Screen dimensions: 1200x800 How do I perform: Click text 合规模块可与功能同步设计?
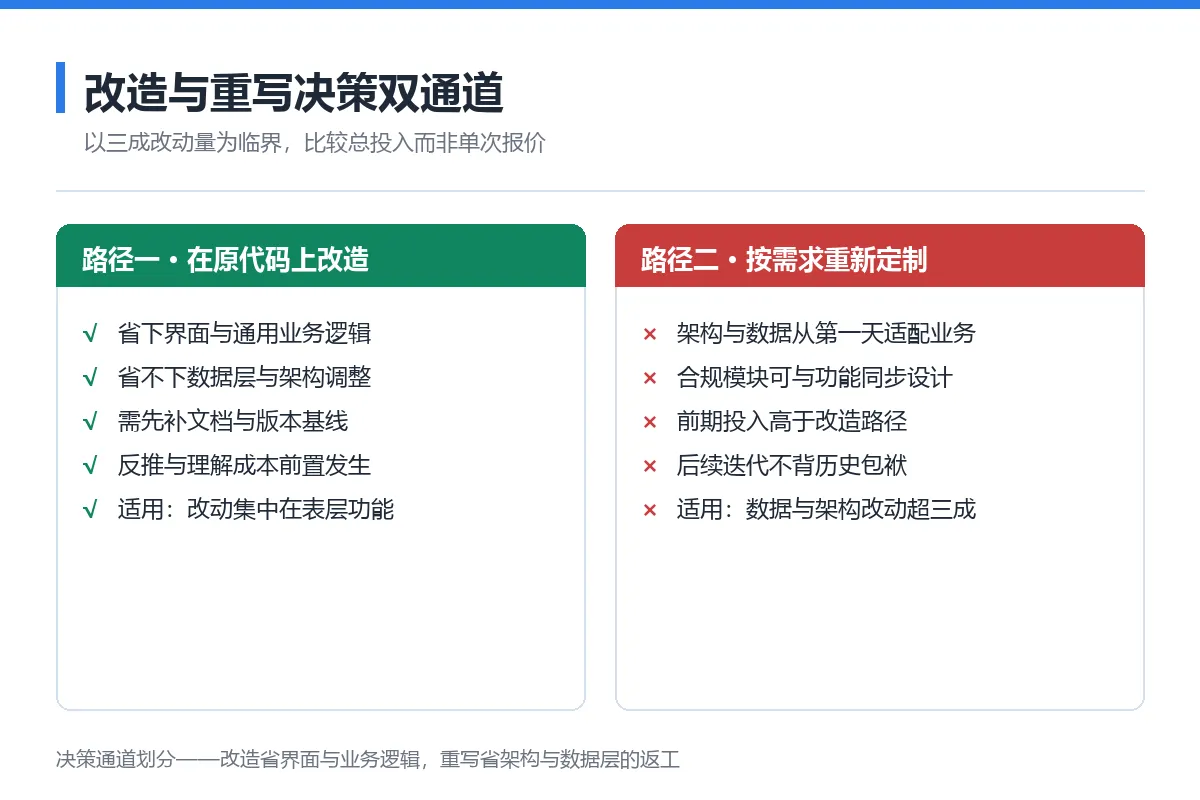coord(815,378)
